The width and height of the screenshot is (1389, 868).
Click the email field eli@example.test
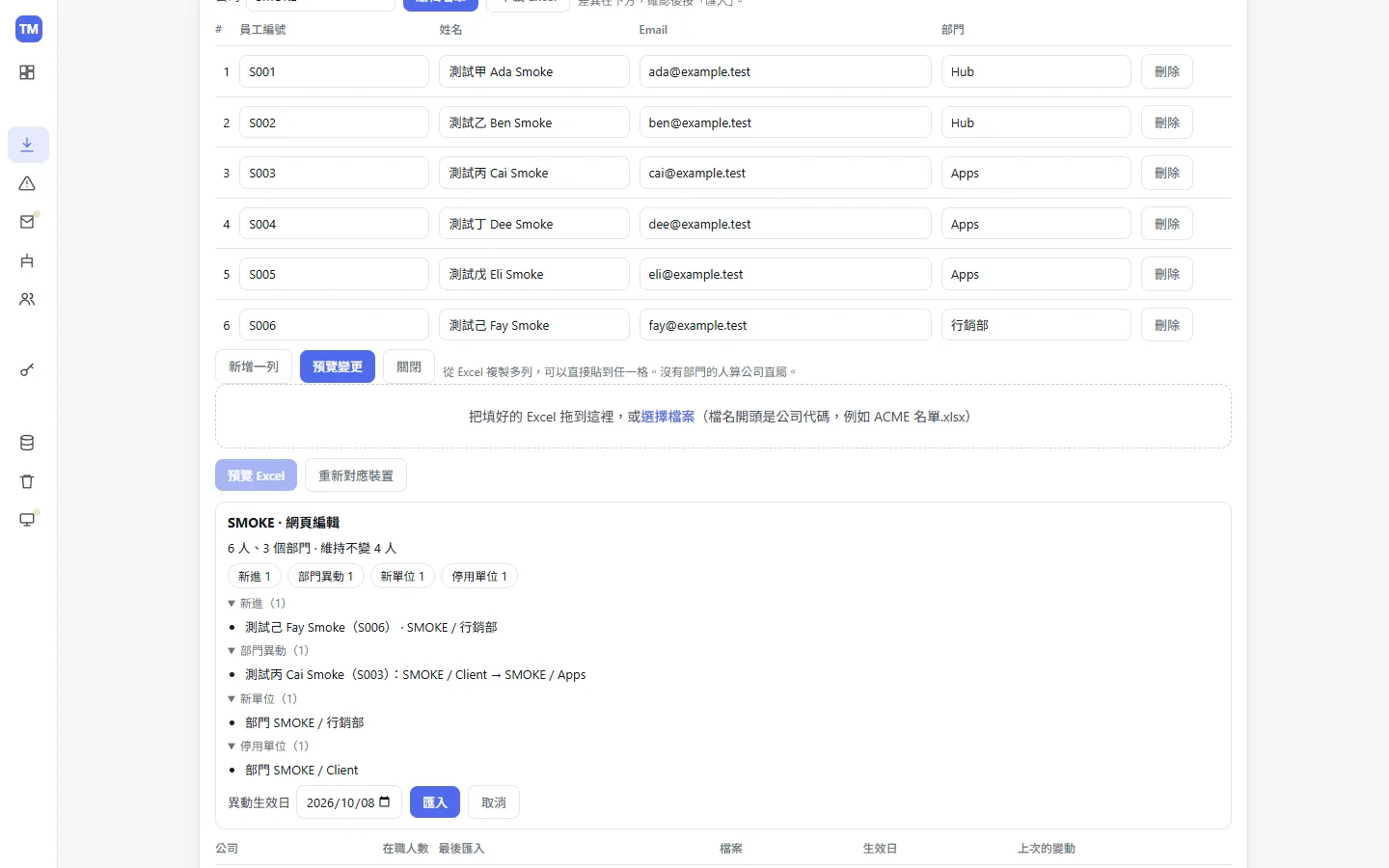(785, 274)
